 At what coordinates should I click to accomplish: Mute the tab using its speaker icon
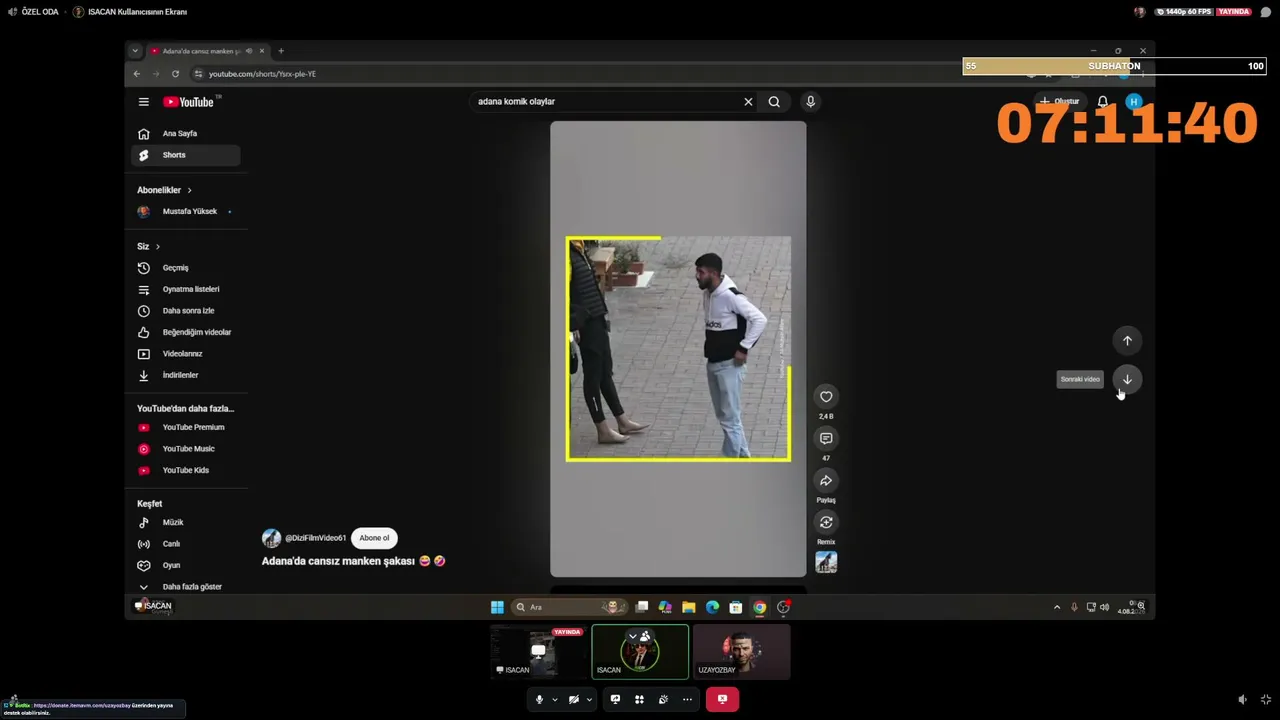pos(249,51)
